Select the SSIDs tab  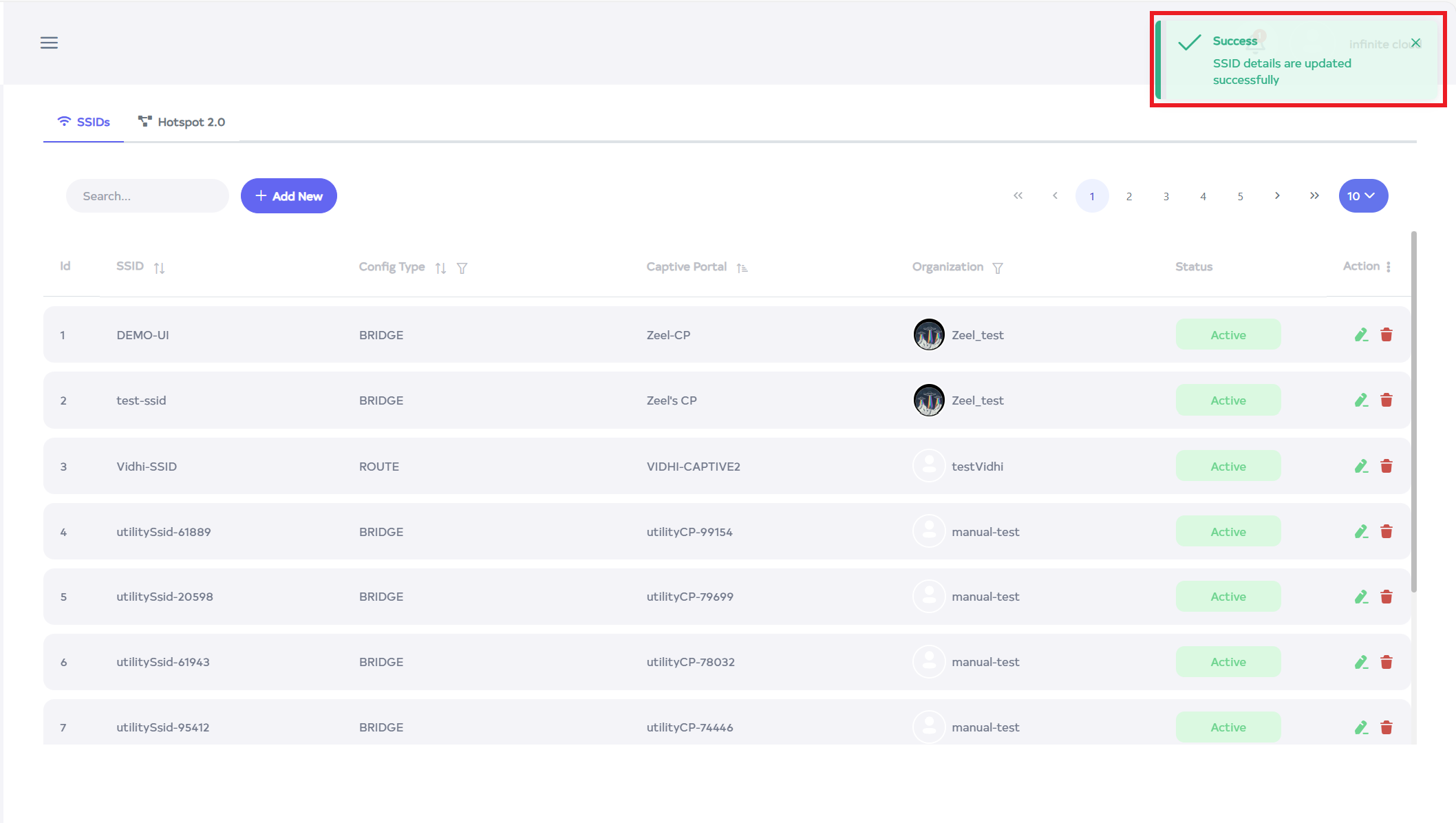(83, 122)
